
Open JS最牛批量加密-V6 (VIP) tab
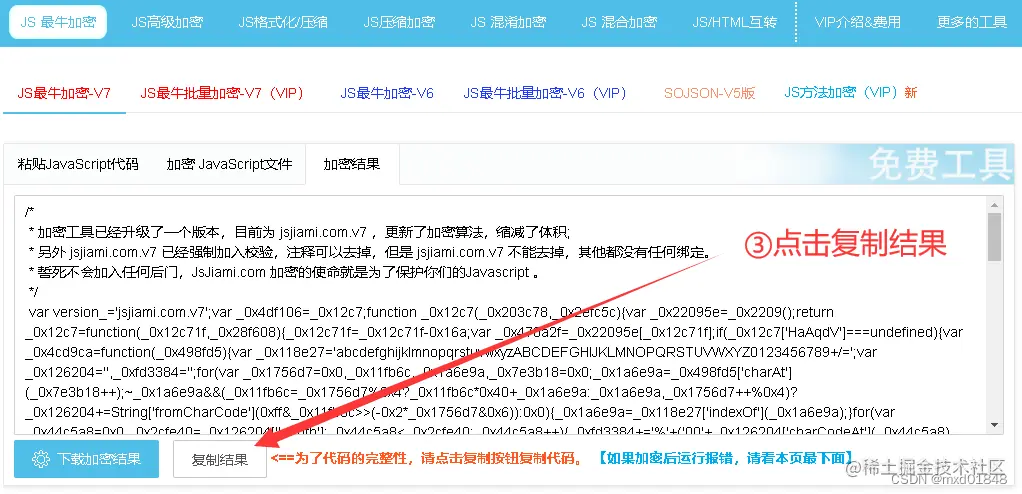coord(545,93)
